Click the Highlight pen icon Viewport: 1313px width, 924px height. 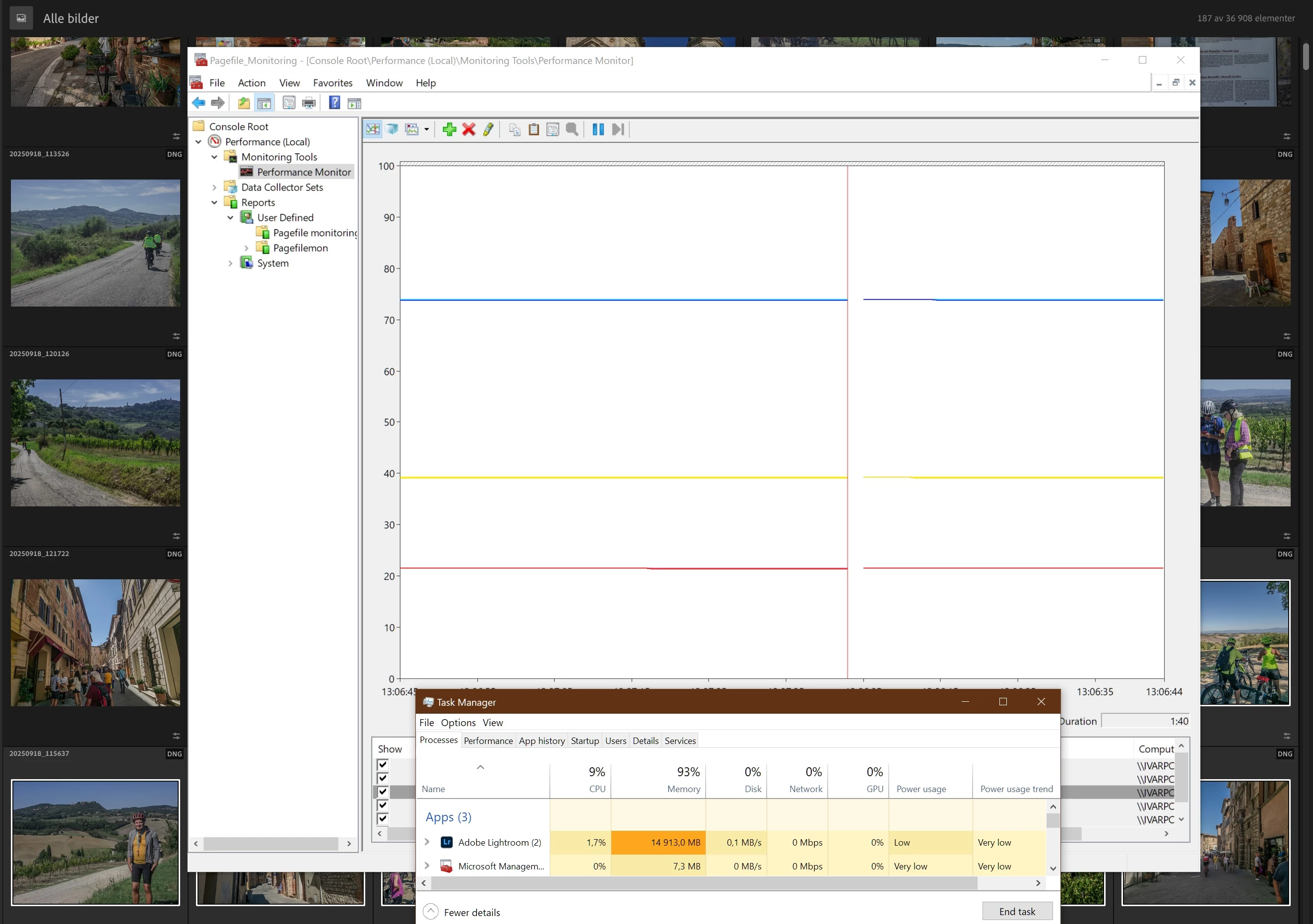point(488,130)
